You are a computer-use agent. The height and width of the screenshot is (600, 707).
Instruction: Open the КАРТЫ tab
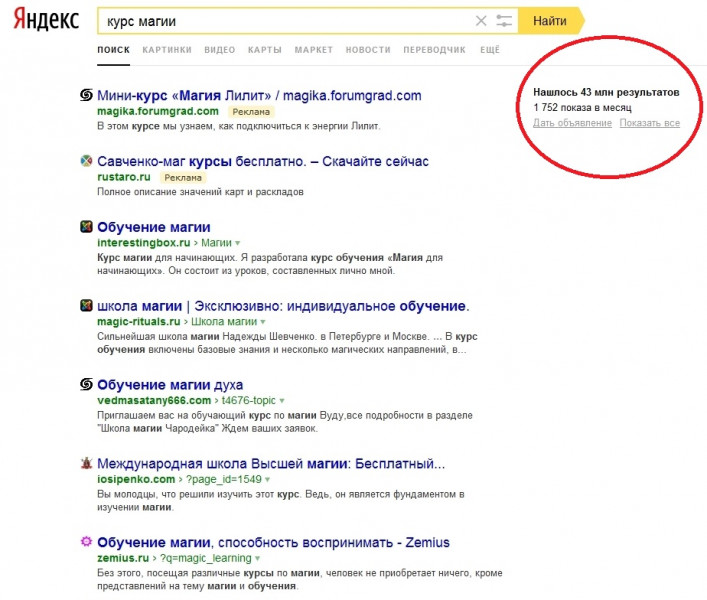point(265,50)
